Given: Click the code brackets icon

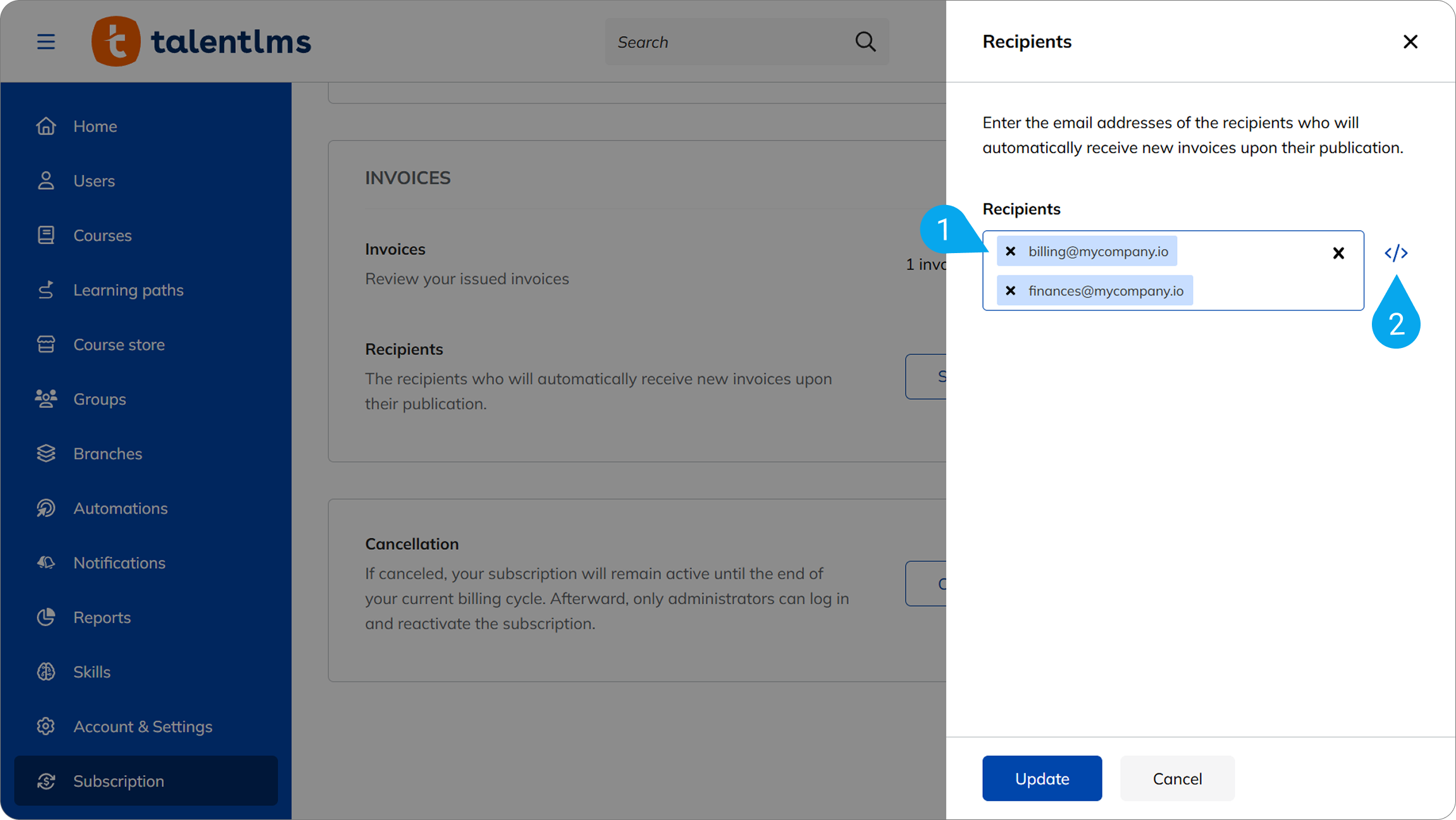Looking at the screenshot, I should pos(1396,253).
